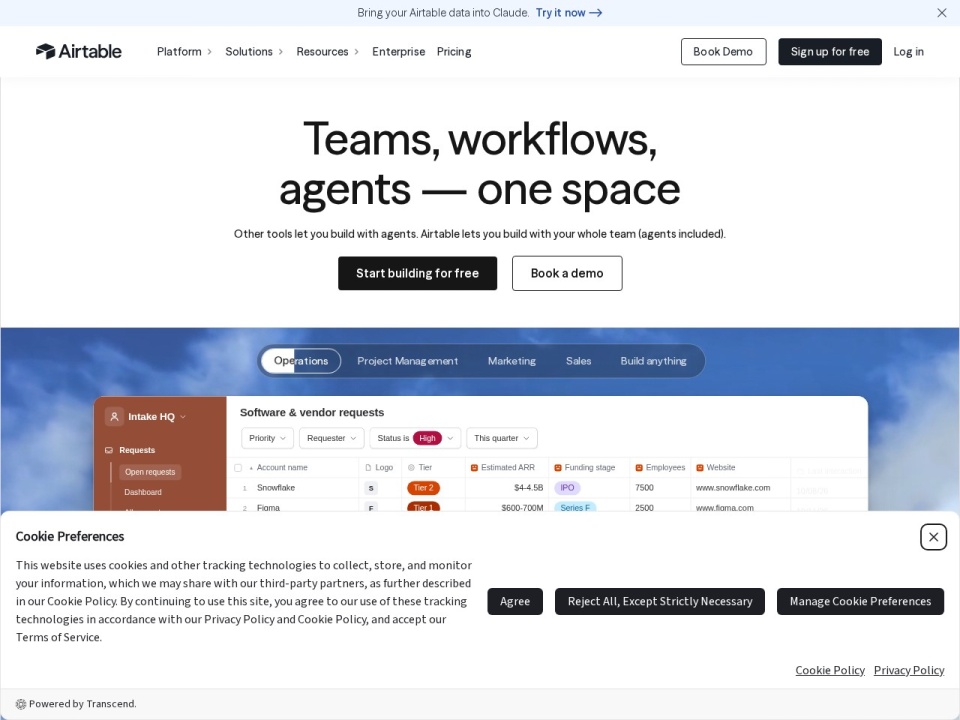The height and width of the screenshot is (720, 960).
Task: Click the Requests inbox icon in the sidebar
Action: (x=109, y=450)
